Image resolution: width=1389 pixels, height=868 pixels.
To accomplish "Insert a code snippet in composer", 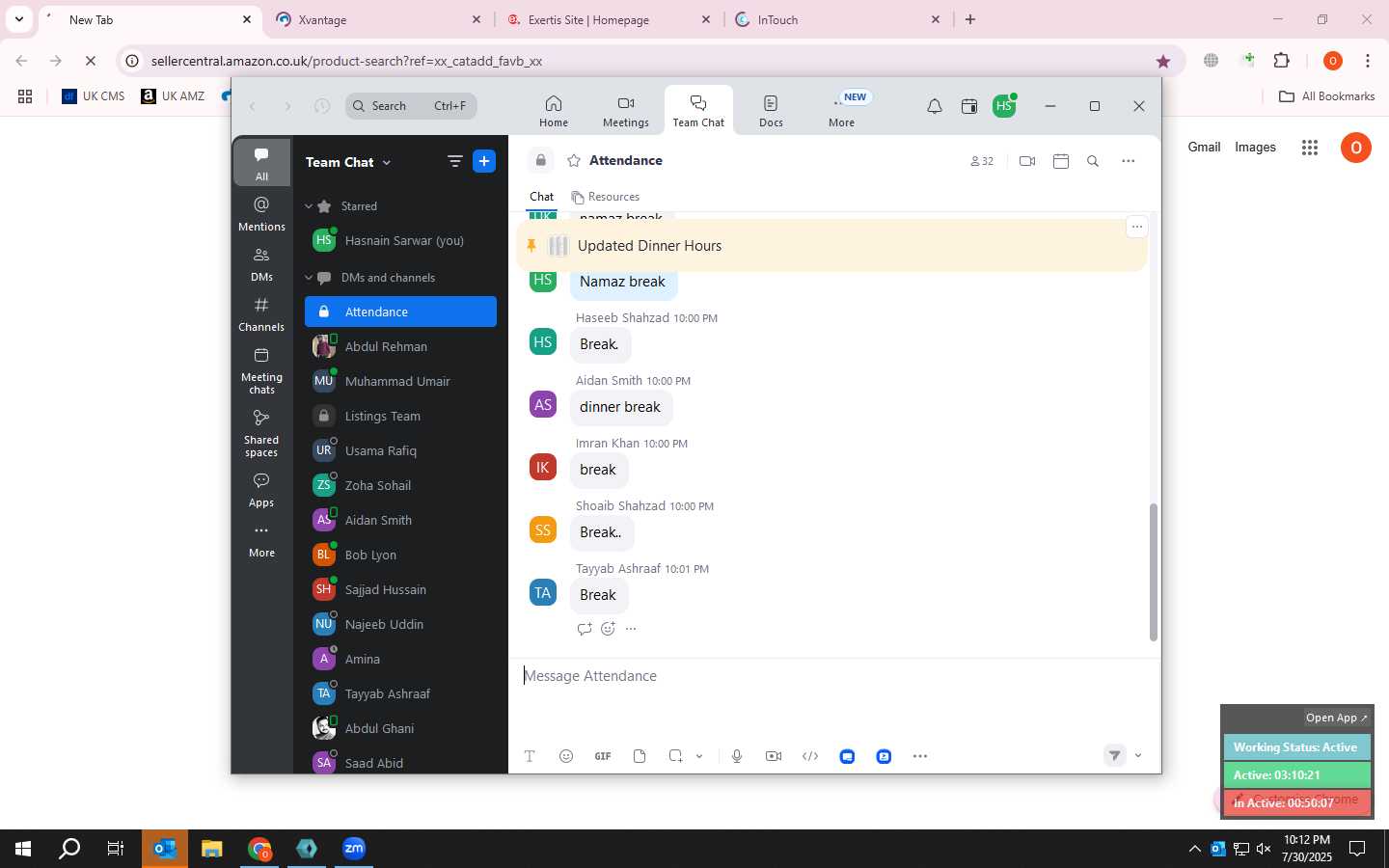I will 810,756.
